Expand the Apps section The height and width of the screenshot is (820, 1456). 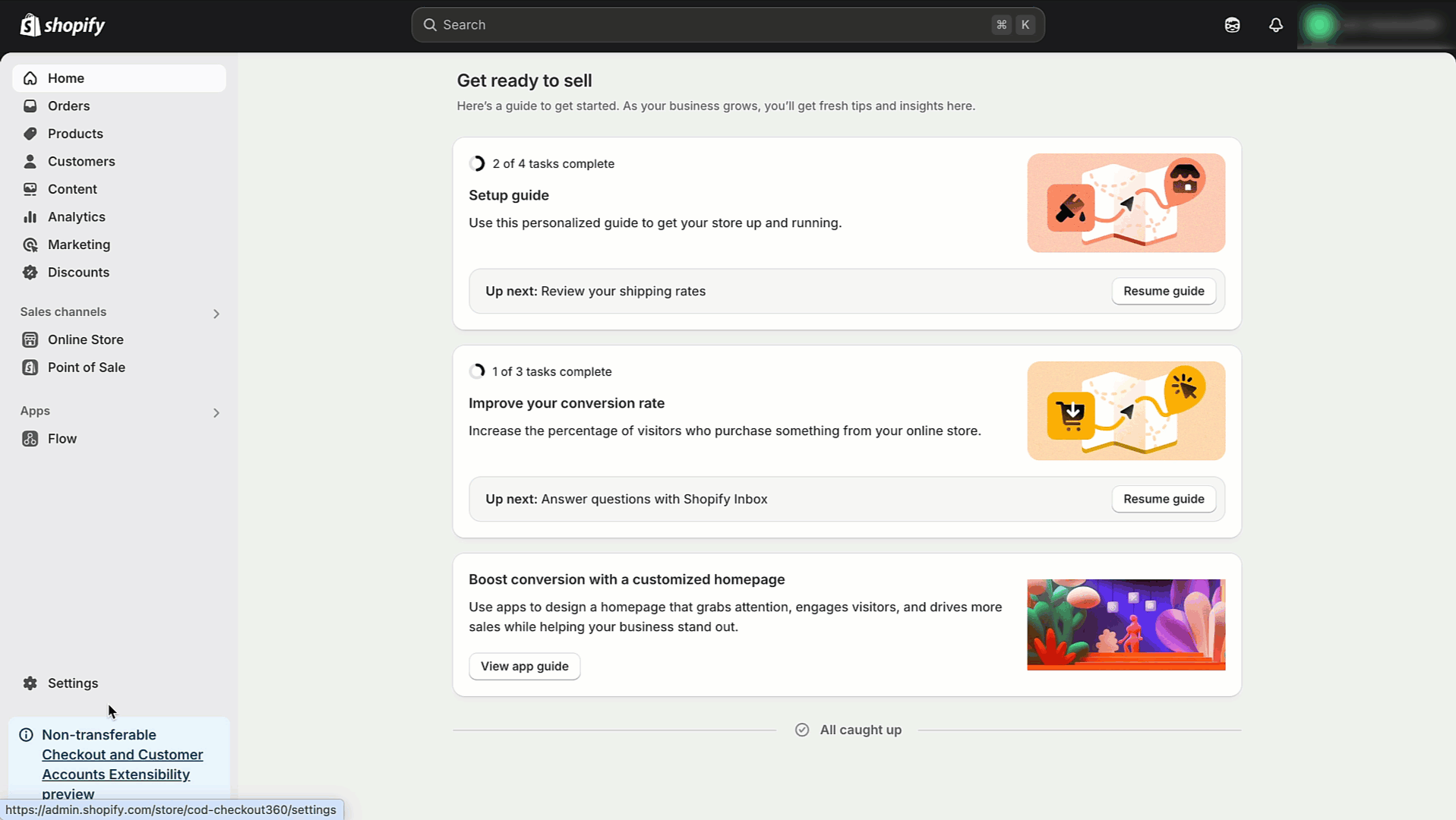click(216, 412)
